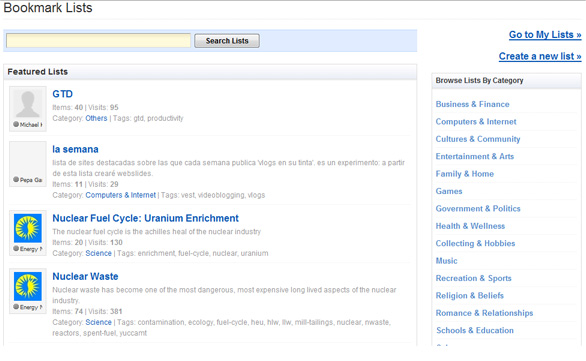The height and width of the screenshot is (361, 586).
Task: Focus the bookmark lists search field
Action: point(98,40)
